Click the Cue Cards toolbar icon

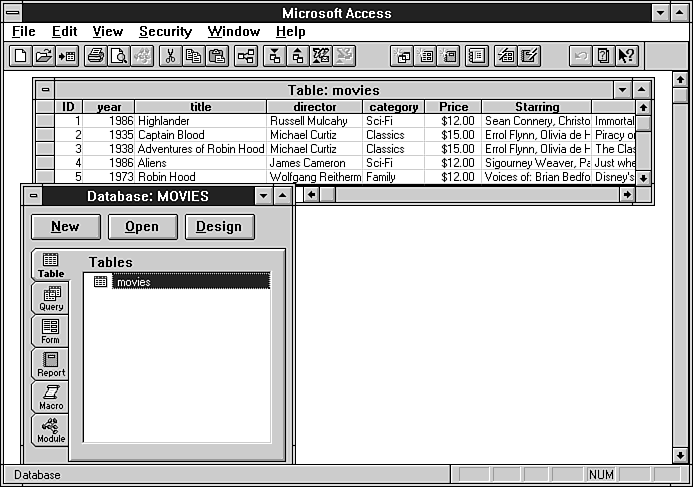tap(603, 56)
